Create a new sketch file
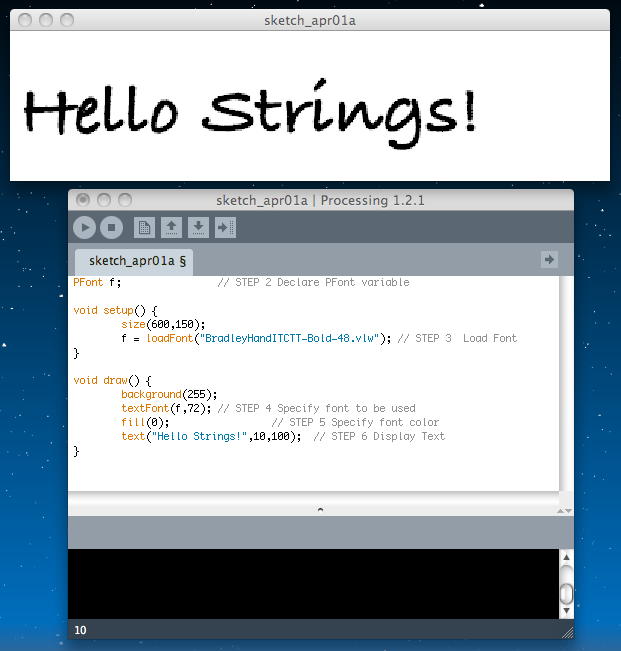This screenshot has height=651, width=621. point(144,228)
